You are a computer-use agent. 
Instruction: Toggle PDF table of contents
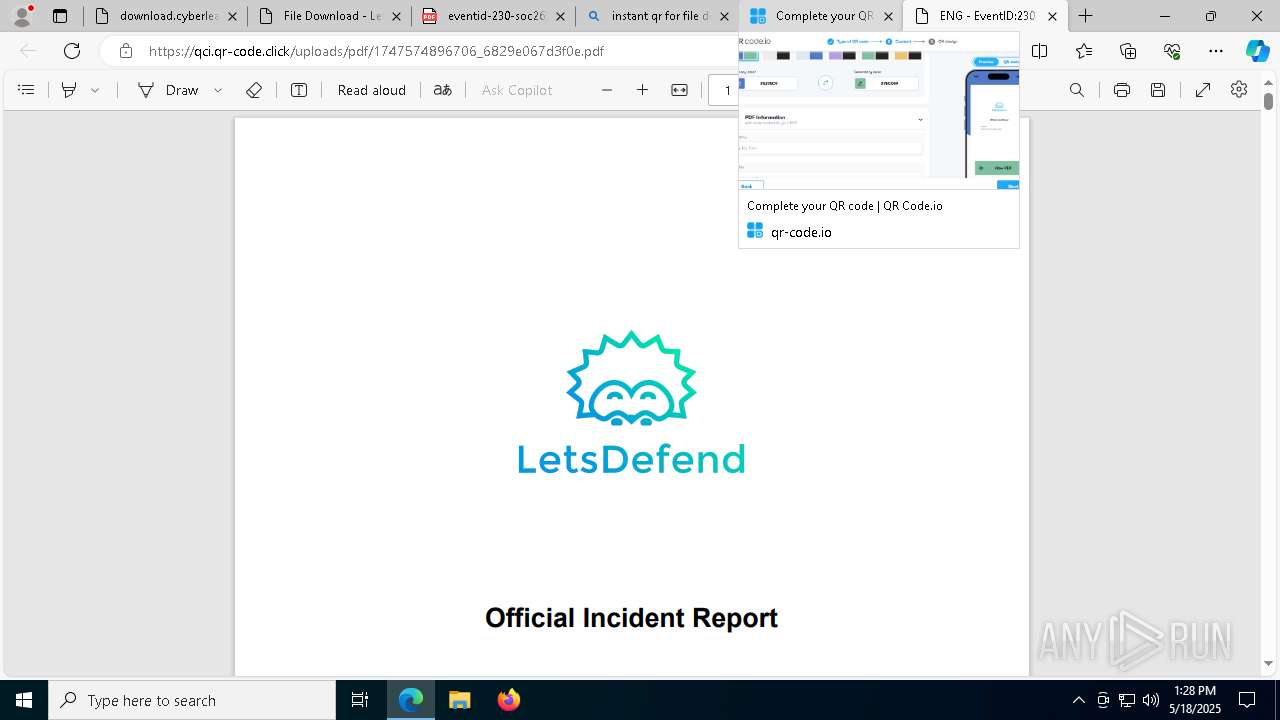(26, 90)
